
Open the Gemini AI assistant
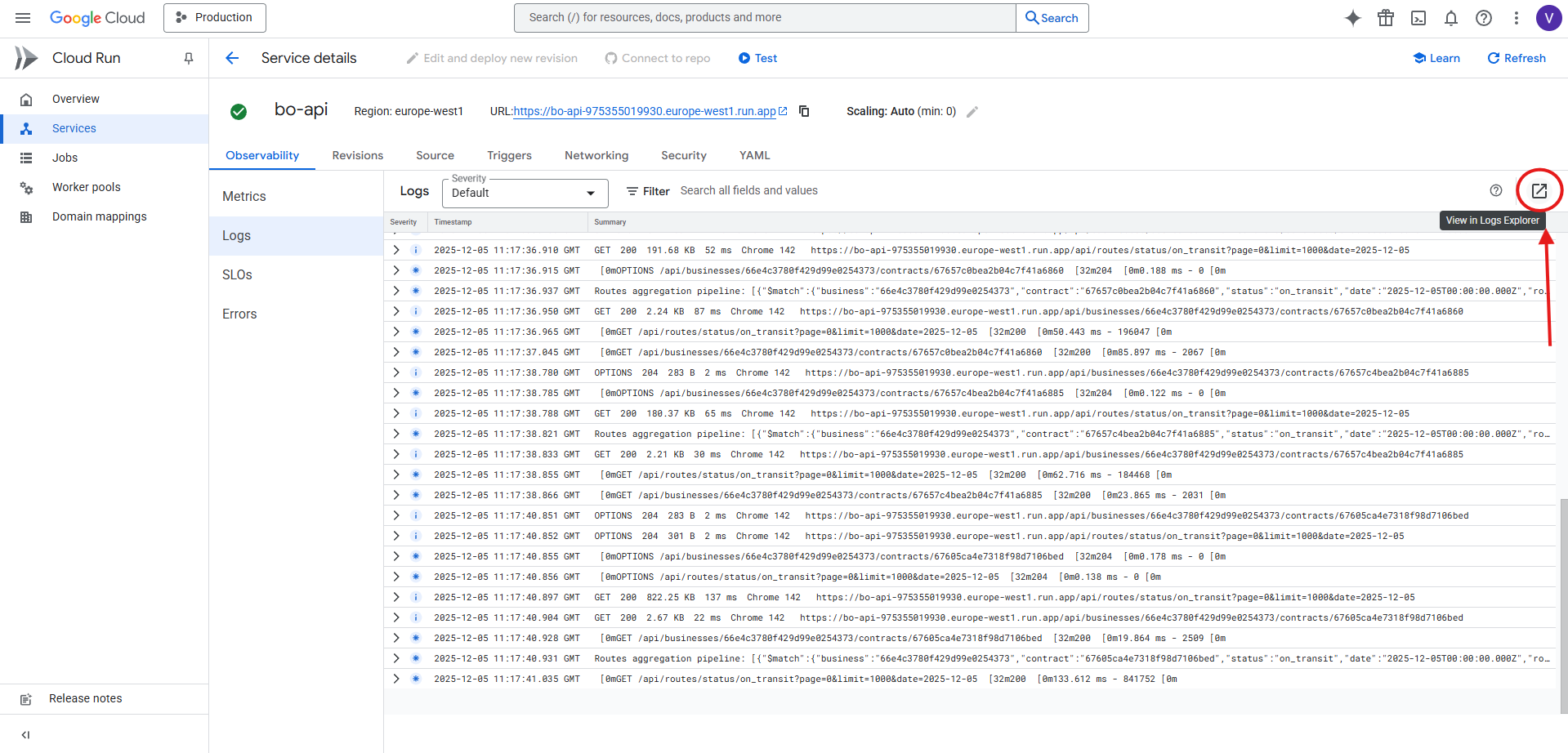point(1353,17)
